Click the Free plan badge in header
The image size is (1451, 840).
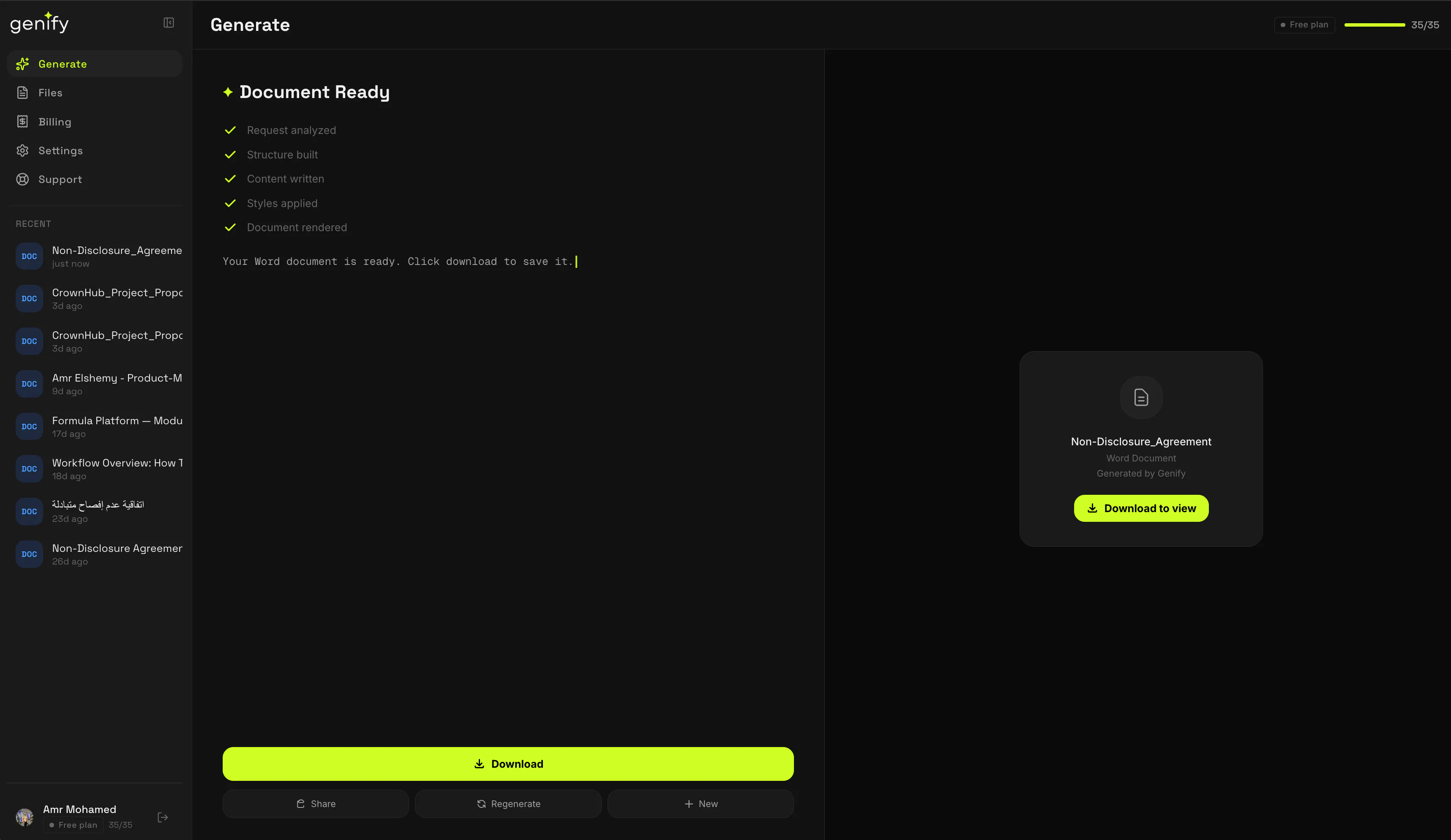point(1304,25)
